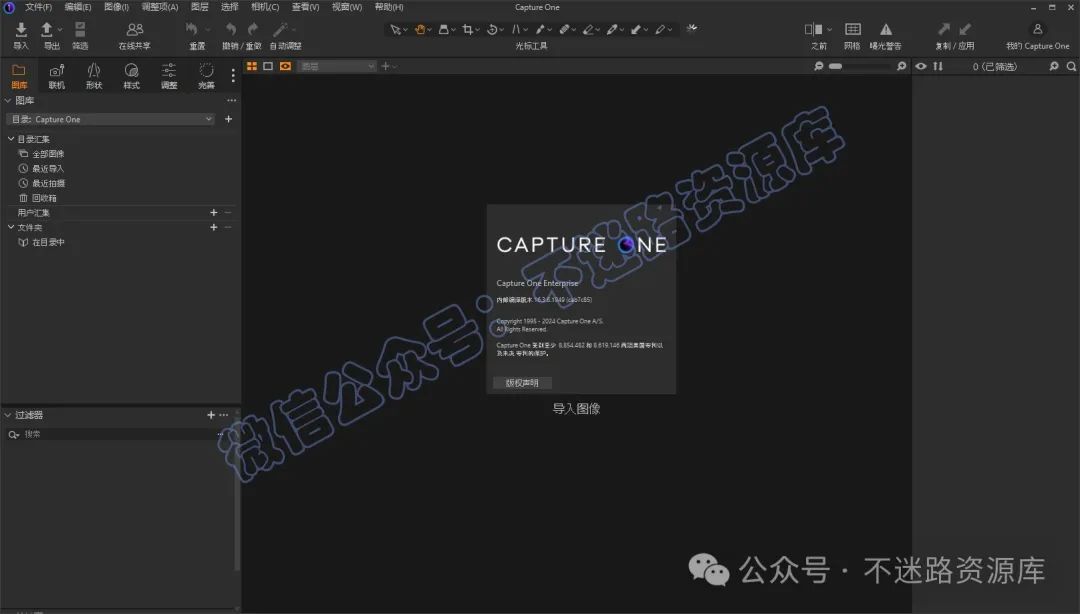
Task: Select 最近导入 in the catalog tree
Action: 48,168
